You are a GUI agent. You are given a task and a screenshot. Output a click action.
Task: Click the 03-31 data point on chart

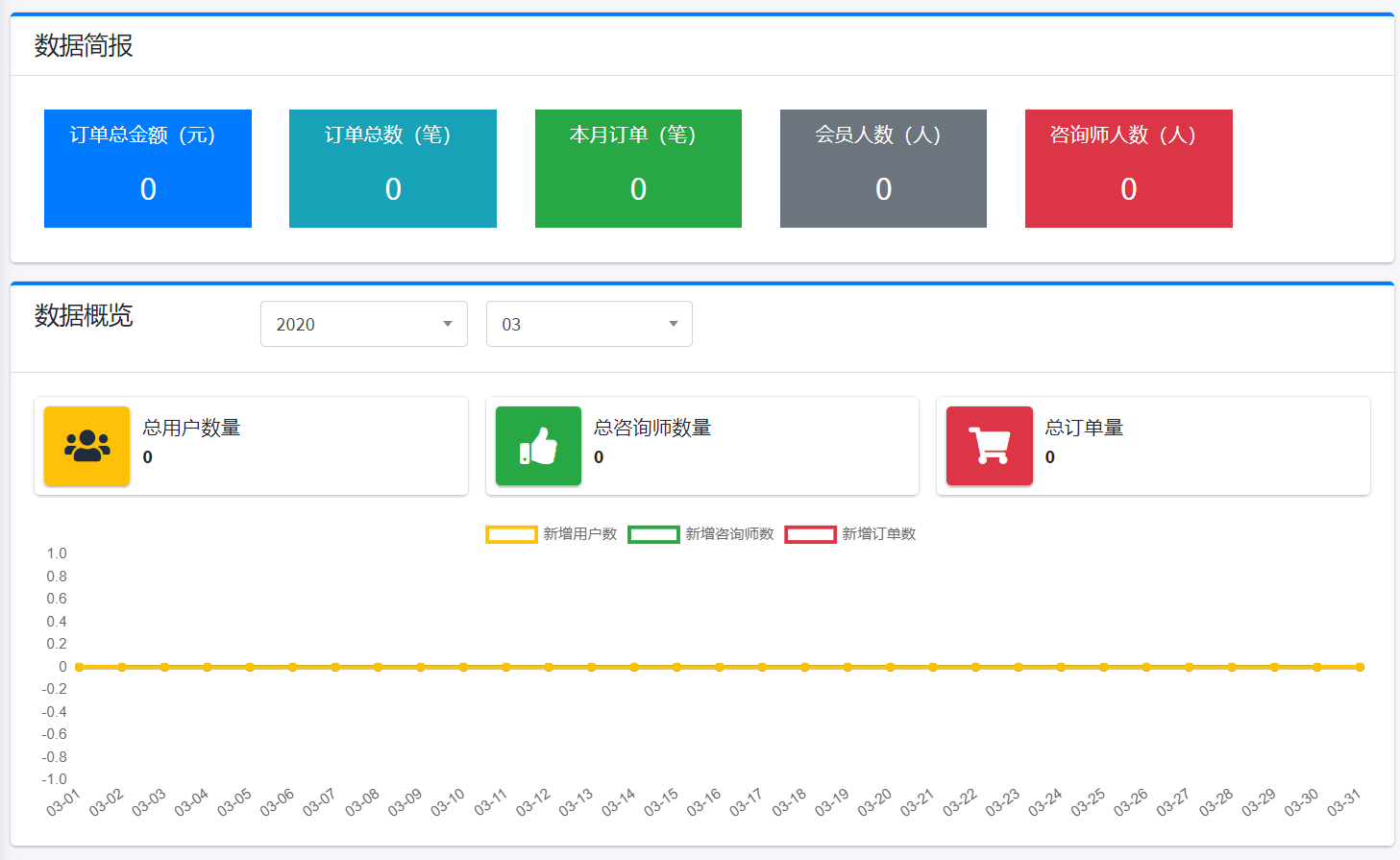(x=1360, y=667)
